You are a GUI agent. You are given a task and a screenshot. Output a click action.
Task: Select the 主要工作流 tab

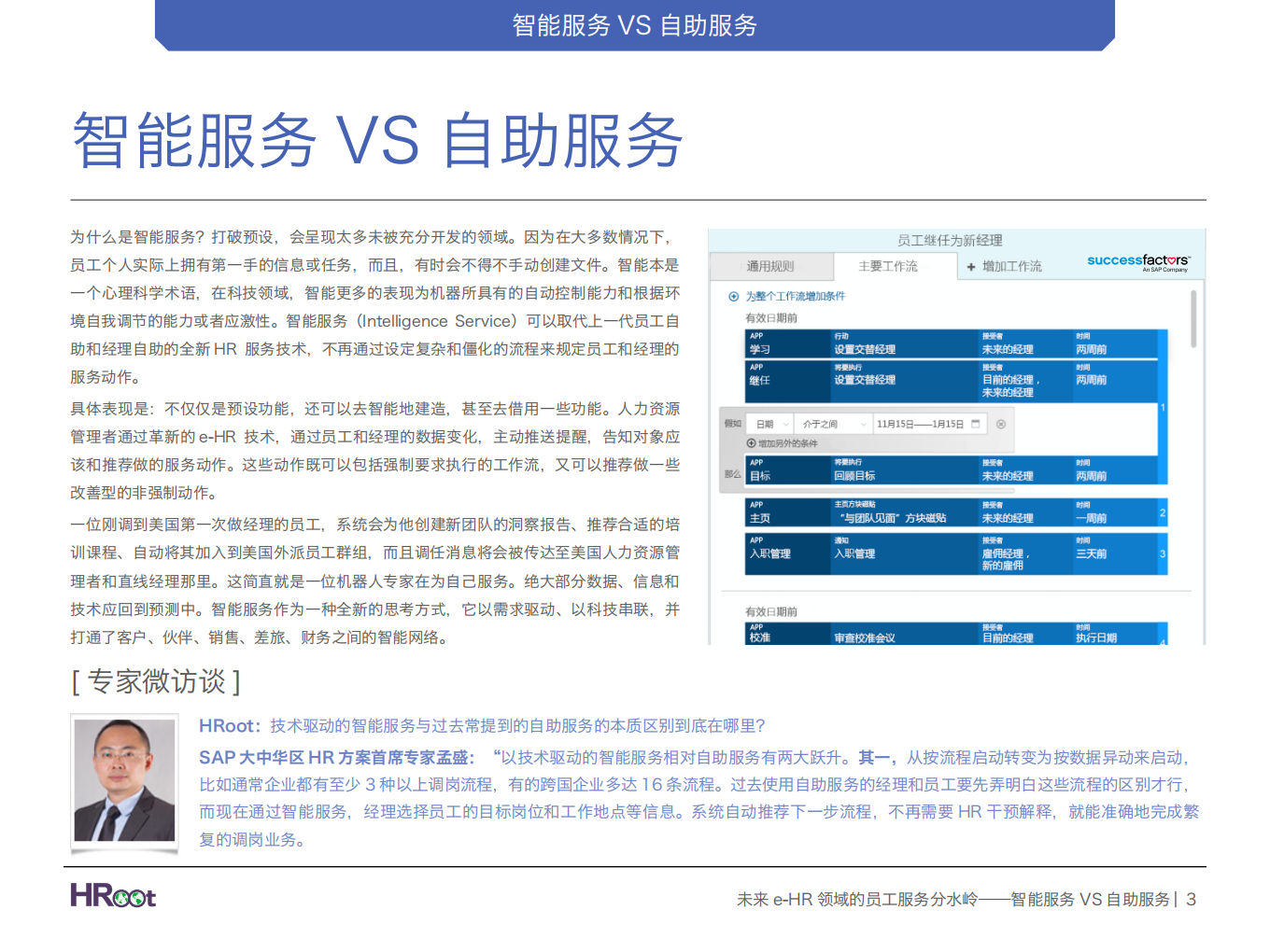tap(887, 263)
